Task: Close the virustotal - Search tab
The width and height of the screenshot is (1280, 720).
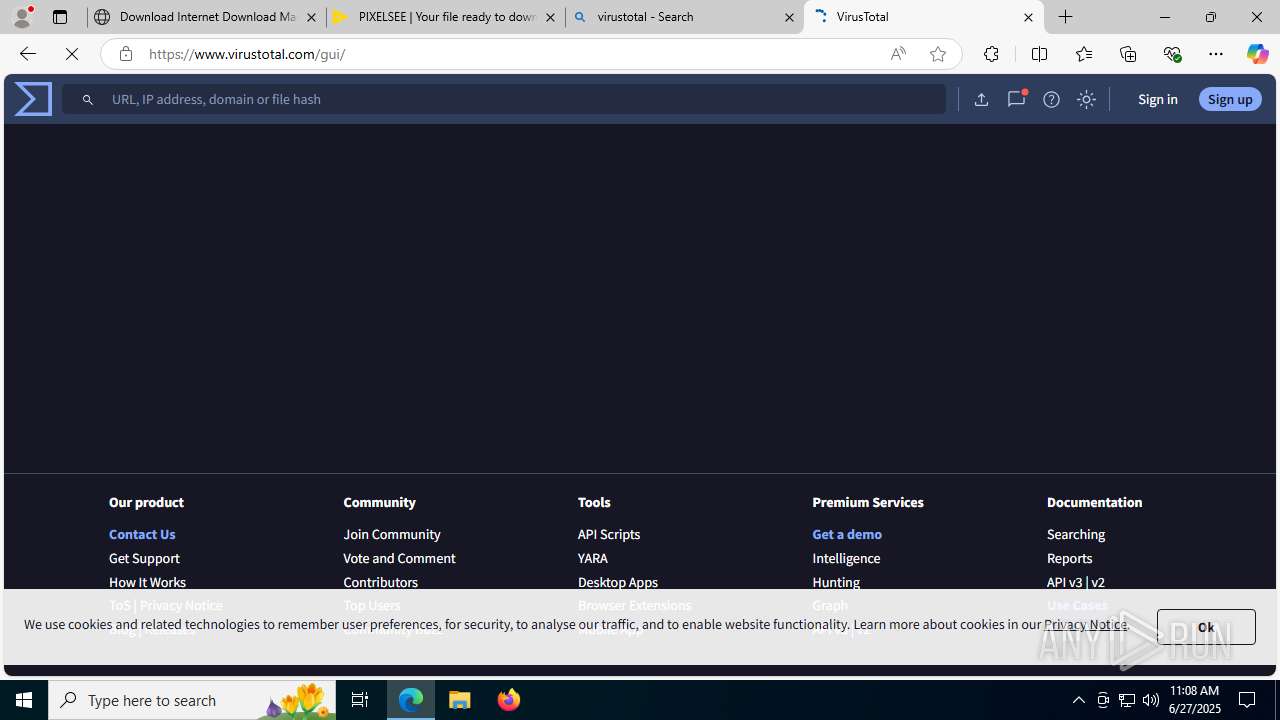Action: [789, 17]
